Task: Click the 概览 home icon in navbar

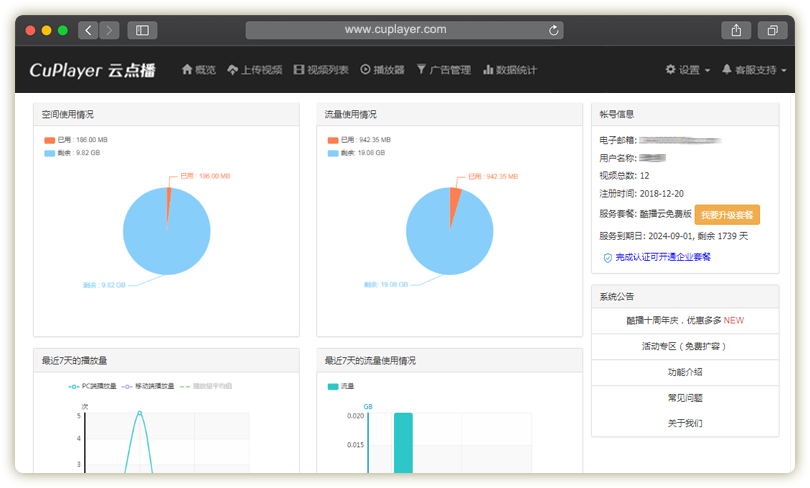Action: pyautogui.click(x=187, y=70)
